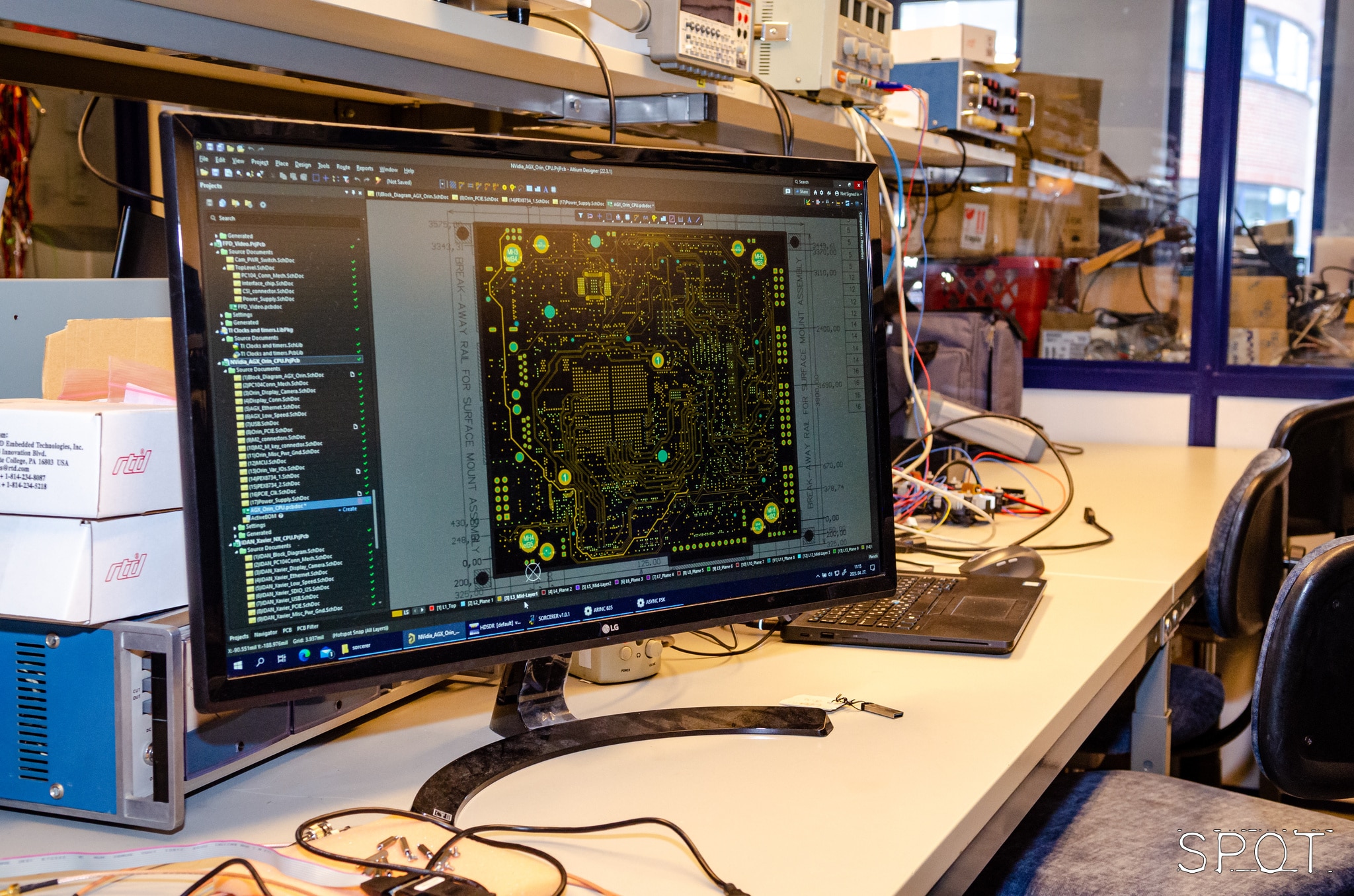This screenshot has height=896, width=1354.
Task: Click the Create link next to AGX_Orin_CPU.pcbdoc
Action: [348, 509]
